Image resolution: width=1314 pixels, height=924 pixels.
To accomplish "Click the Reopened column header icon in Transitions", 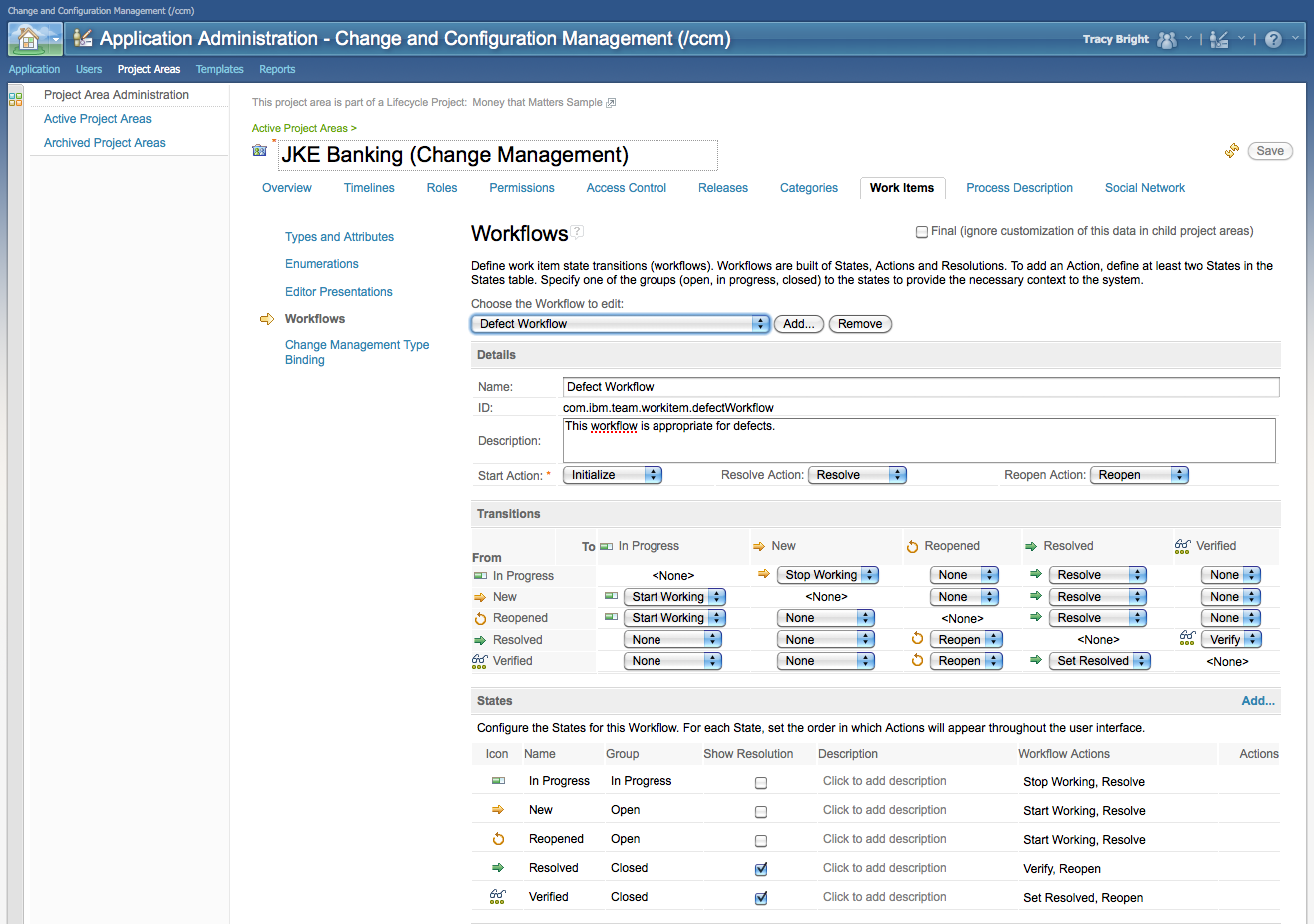I will [x=912, y=547].
